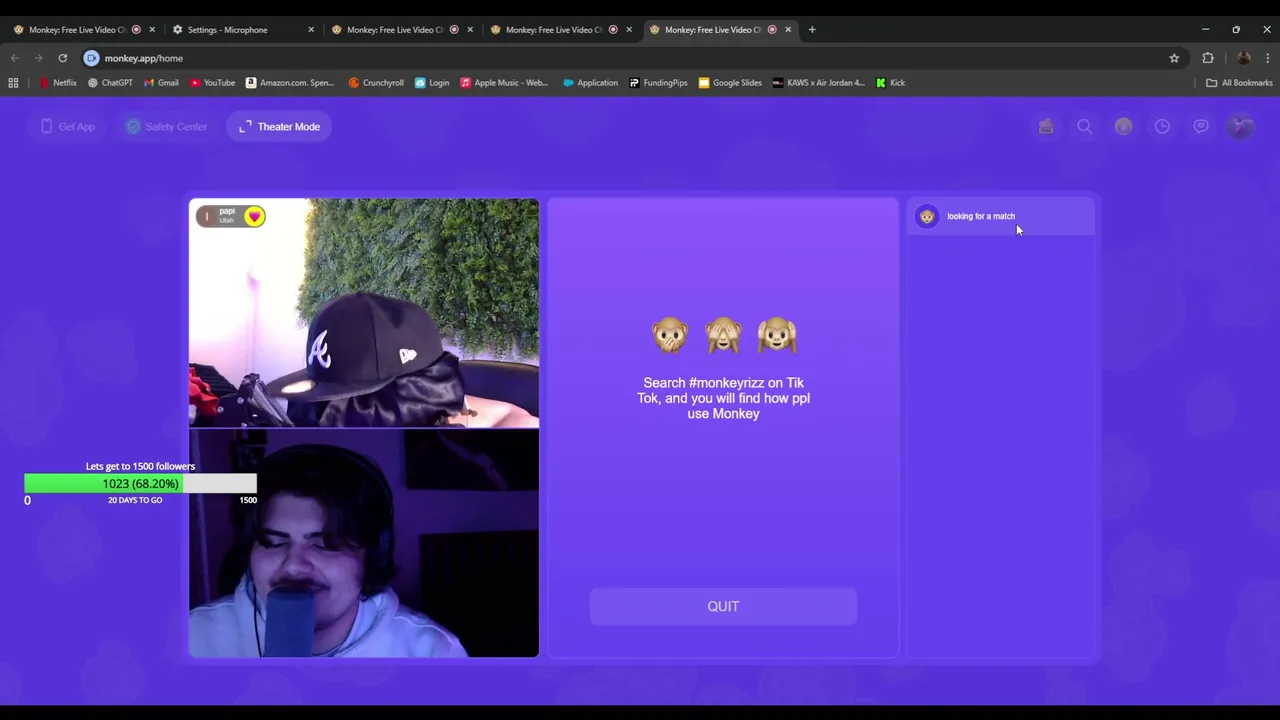
Task: Click the partner video thumbnail
Action: click(364, 313)
